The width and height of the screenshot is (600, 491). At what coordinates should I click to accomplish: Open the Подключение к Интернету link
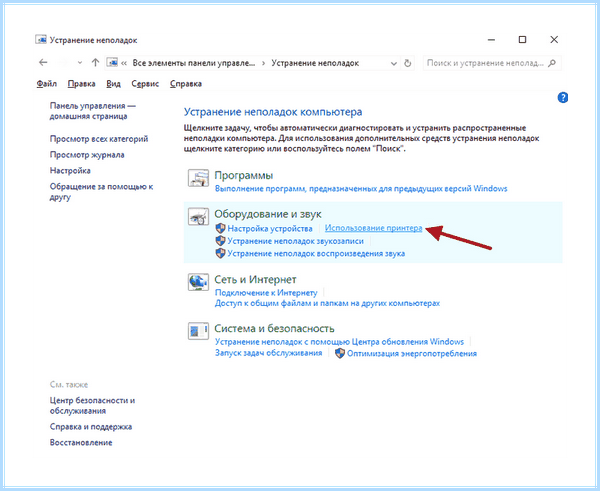[266, 293]
